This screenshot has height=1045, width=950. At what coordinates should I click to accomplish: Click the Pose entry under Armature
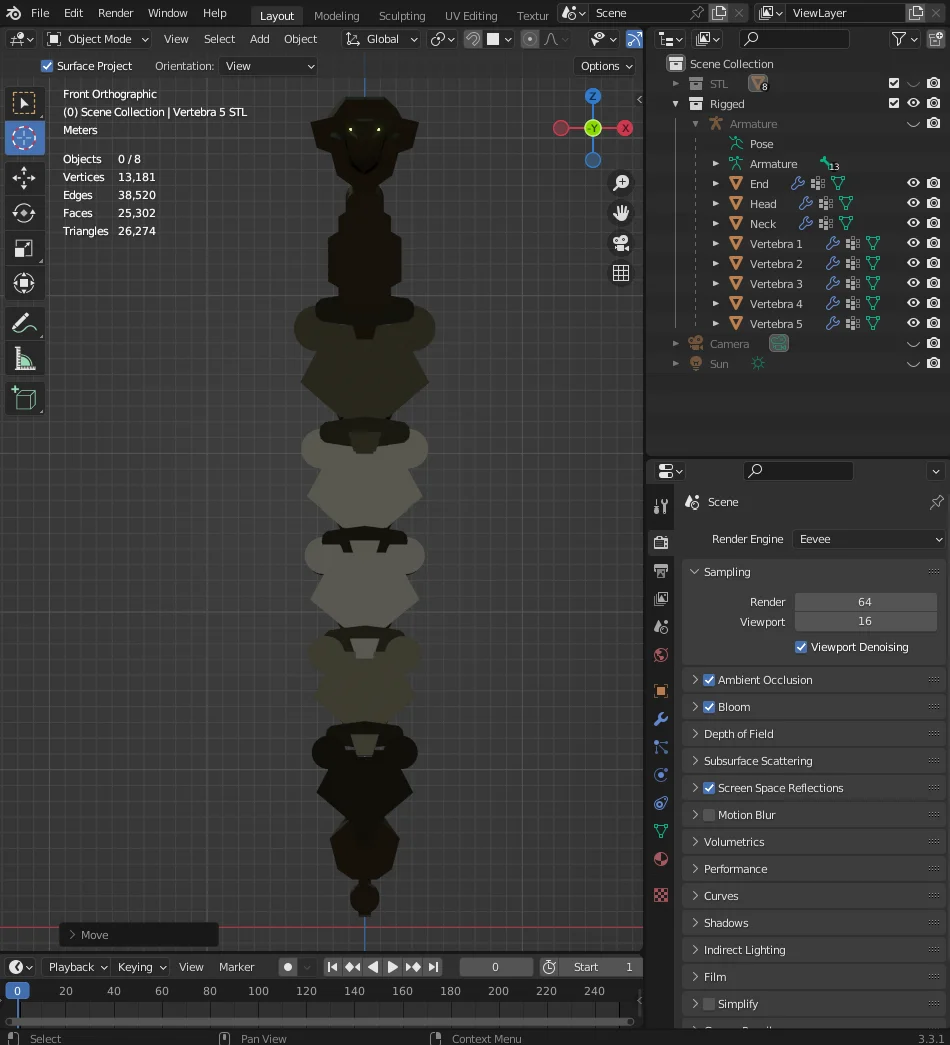pos(760,143)
